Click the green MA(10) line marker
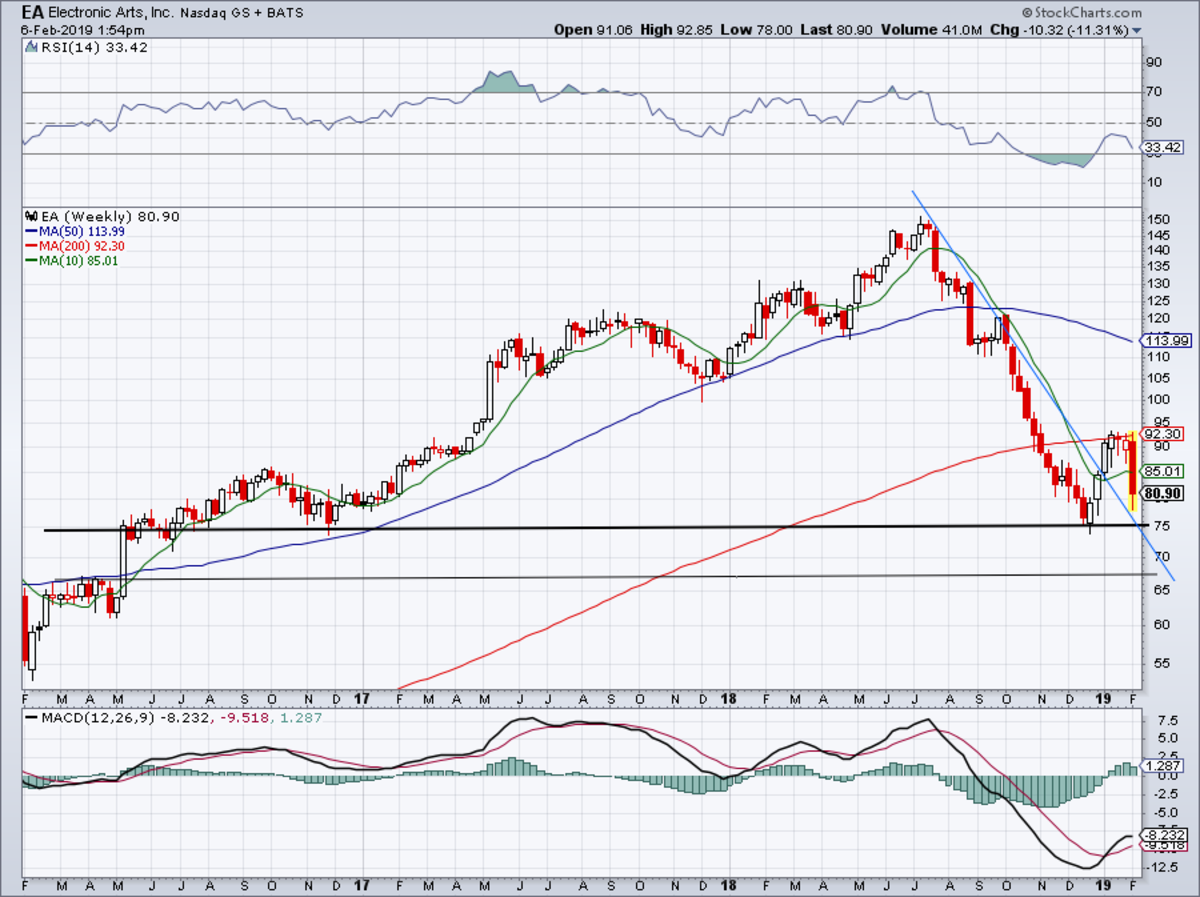Screen dimensions: 1200x897 [x=30, y=261]
